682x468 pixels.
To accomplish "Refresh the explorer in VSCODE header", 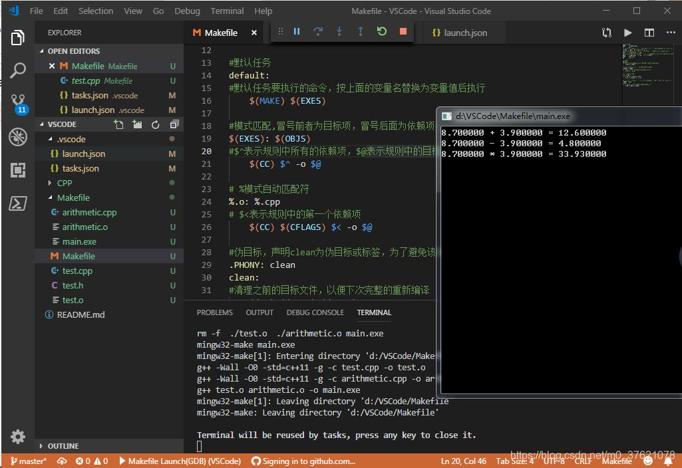I will [x=155, y=125].
